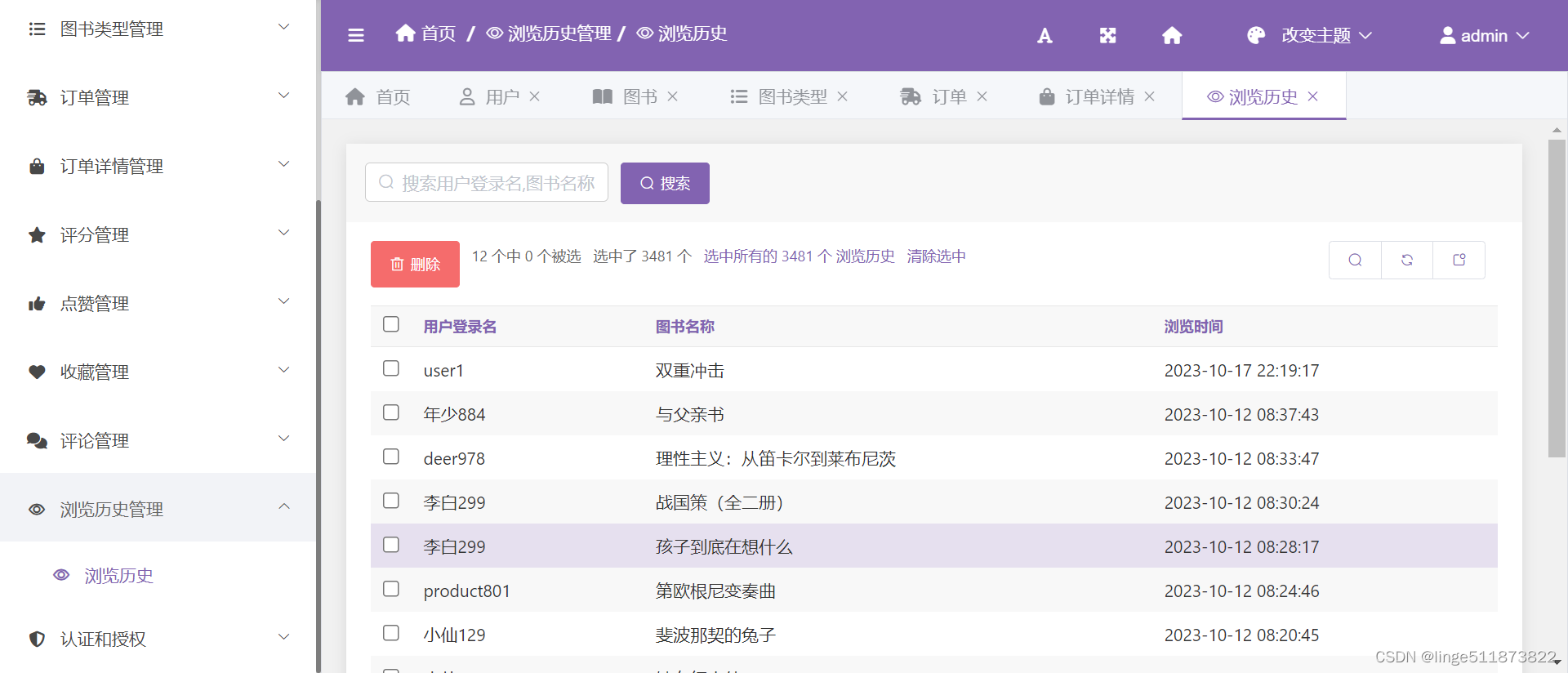Screen dimensions: 1568x673
Task: Toggle the hamburger sidebar menu icon
Action: click(x=356, y=35)
